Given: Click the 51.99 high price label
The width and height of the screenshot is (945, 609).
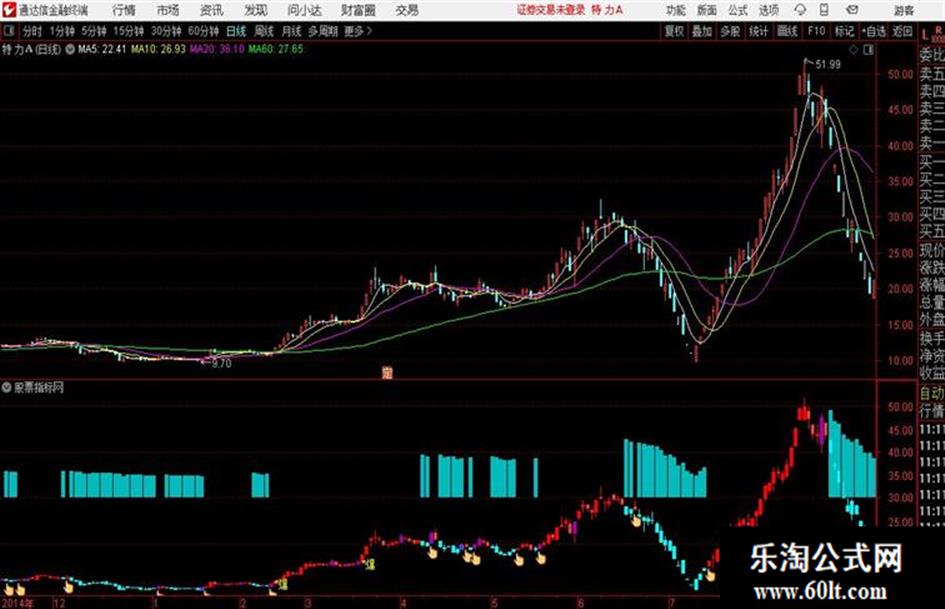Looking at the screenshot, I should tap(828, 65).
